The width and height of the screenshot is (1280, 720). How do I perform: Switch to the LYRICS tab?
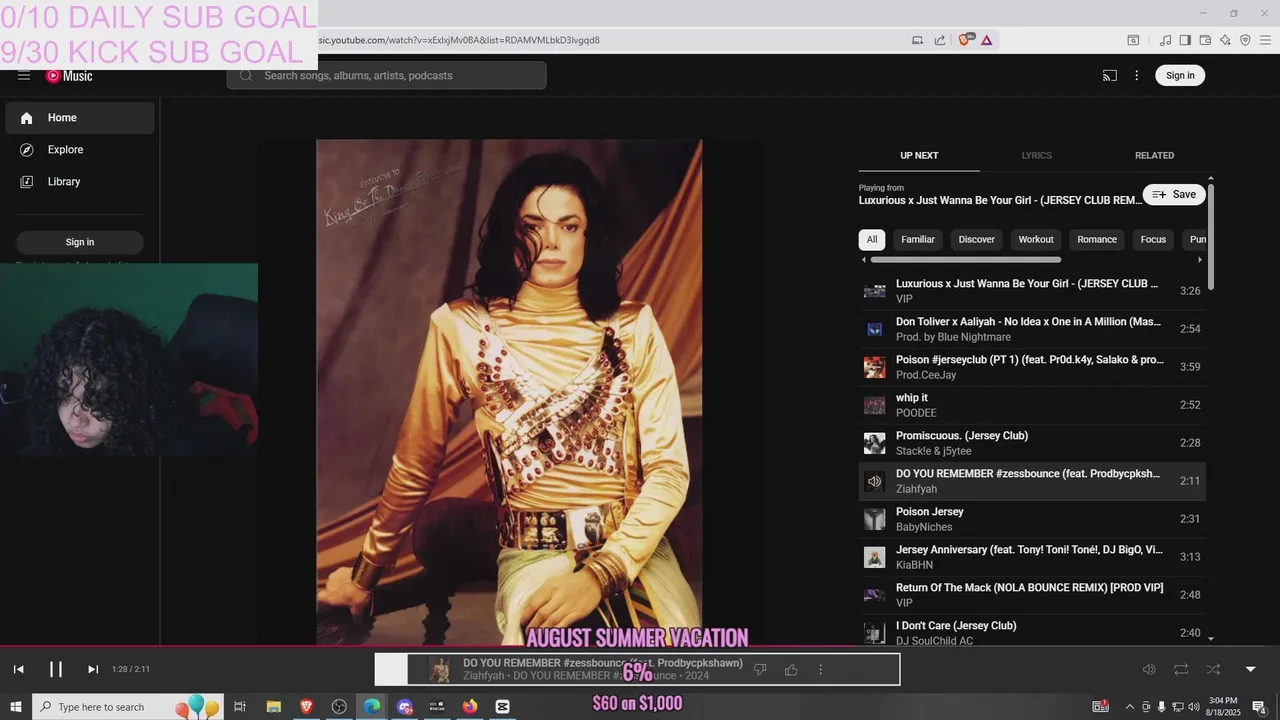1036,155
